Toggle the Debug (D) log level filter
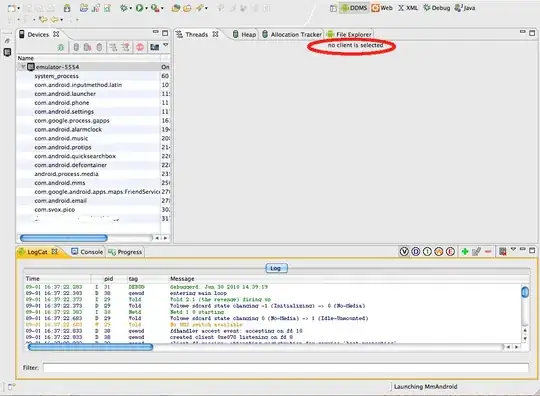This screenshot has height=396, width=540. point(416,252)
